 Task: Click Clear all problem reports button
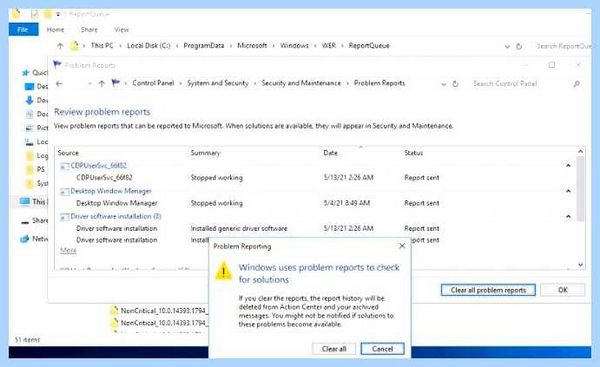[488, 290]
